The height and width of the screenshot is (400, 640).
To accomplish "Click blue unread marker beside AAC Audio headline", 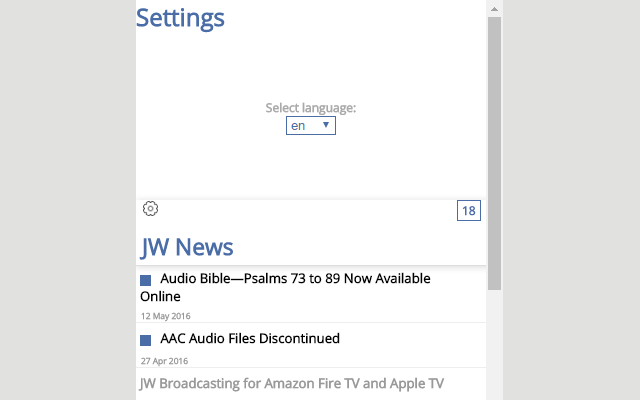I will point(145,340).
